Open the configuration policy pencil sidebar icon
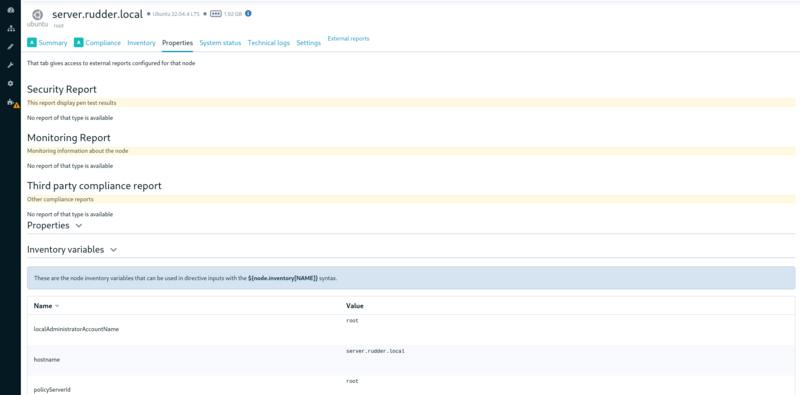800x395 pixels. (x=10, y=46)
